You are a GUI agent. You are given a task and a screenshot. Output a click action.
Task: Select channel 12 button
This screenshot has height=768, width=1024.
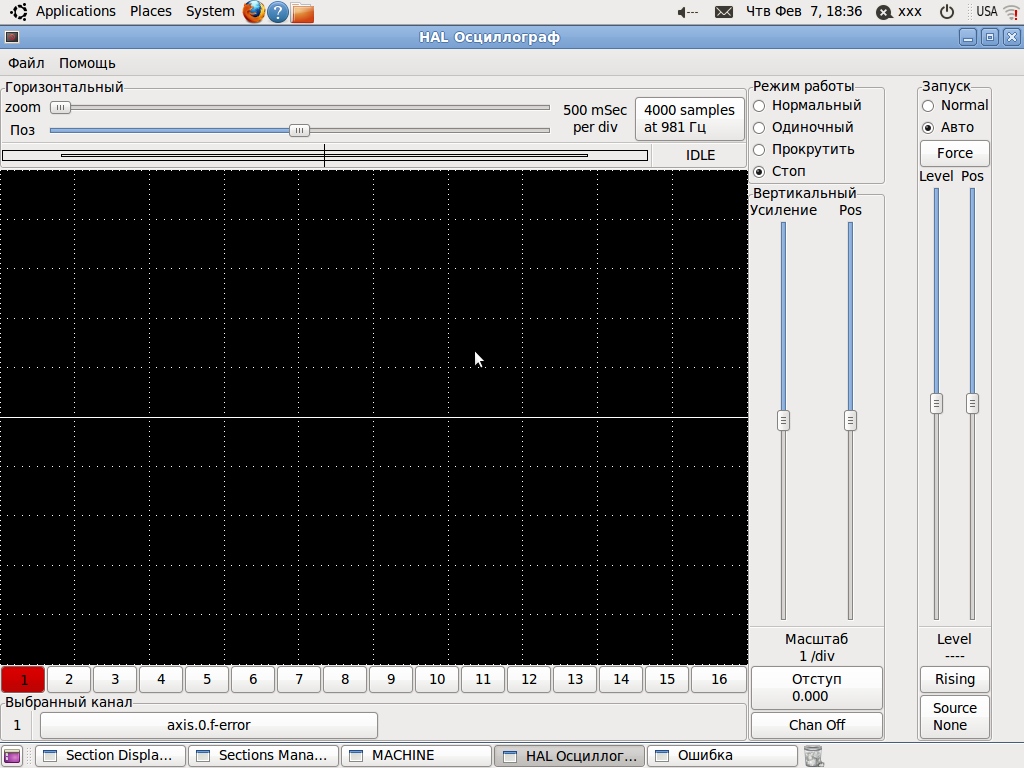click(x=529, y=679)
